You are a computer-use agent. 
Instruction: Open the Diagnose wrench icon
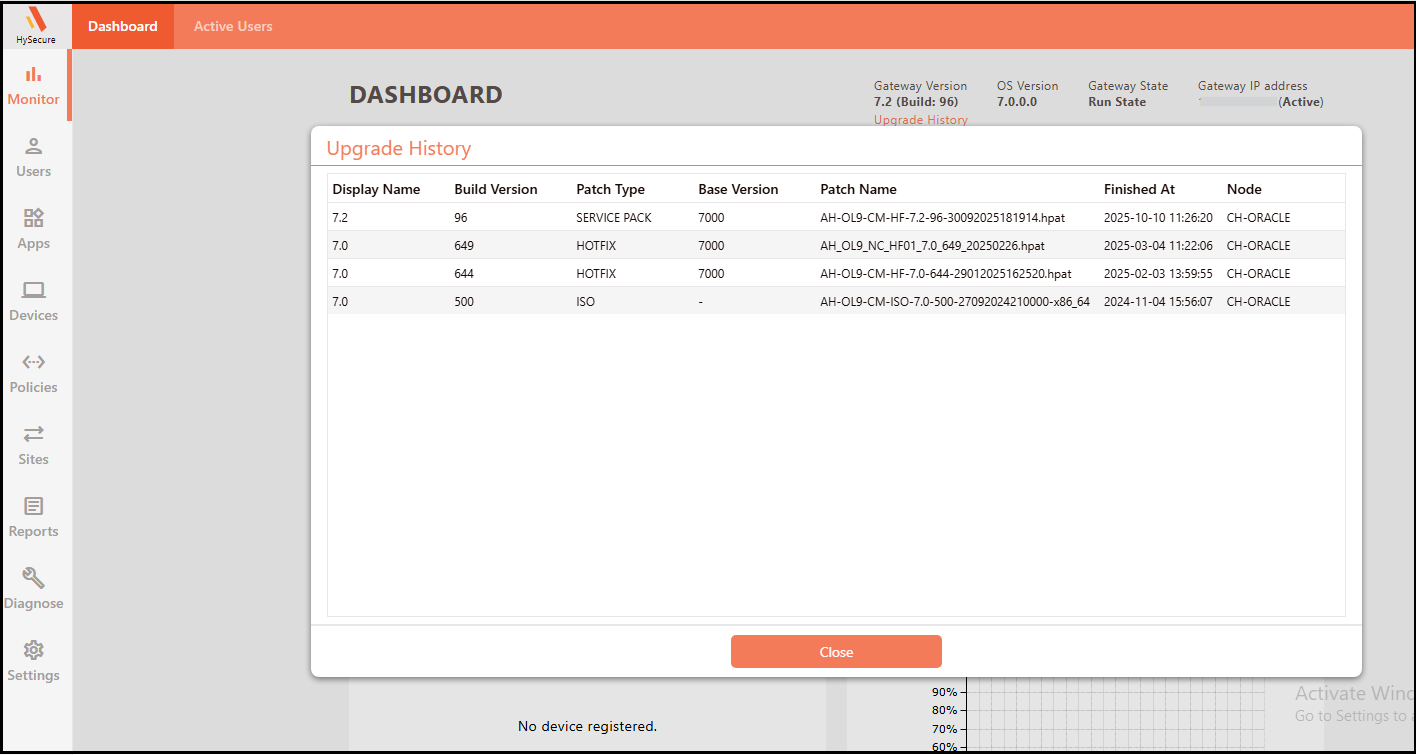point(34,578)
